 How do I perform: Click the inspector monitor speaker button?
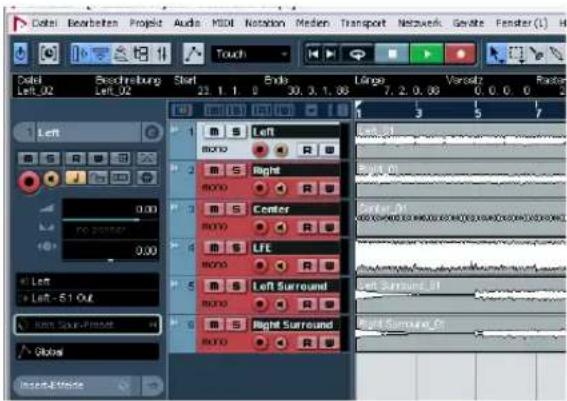(52, 179)
